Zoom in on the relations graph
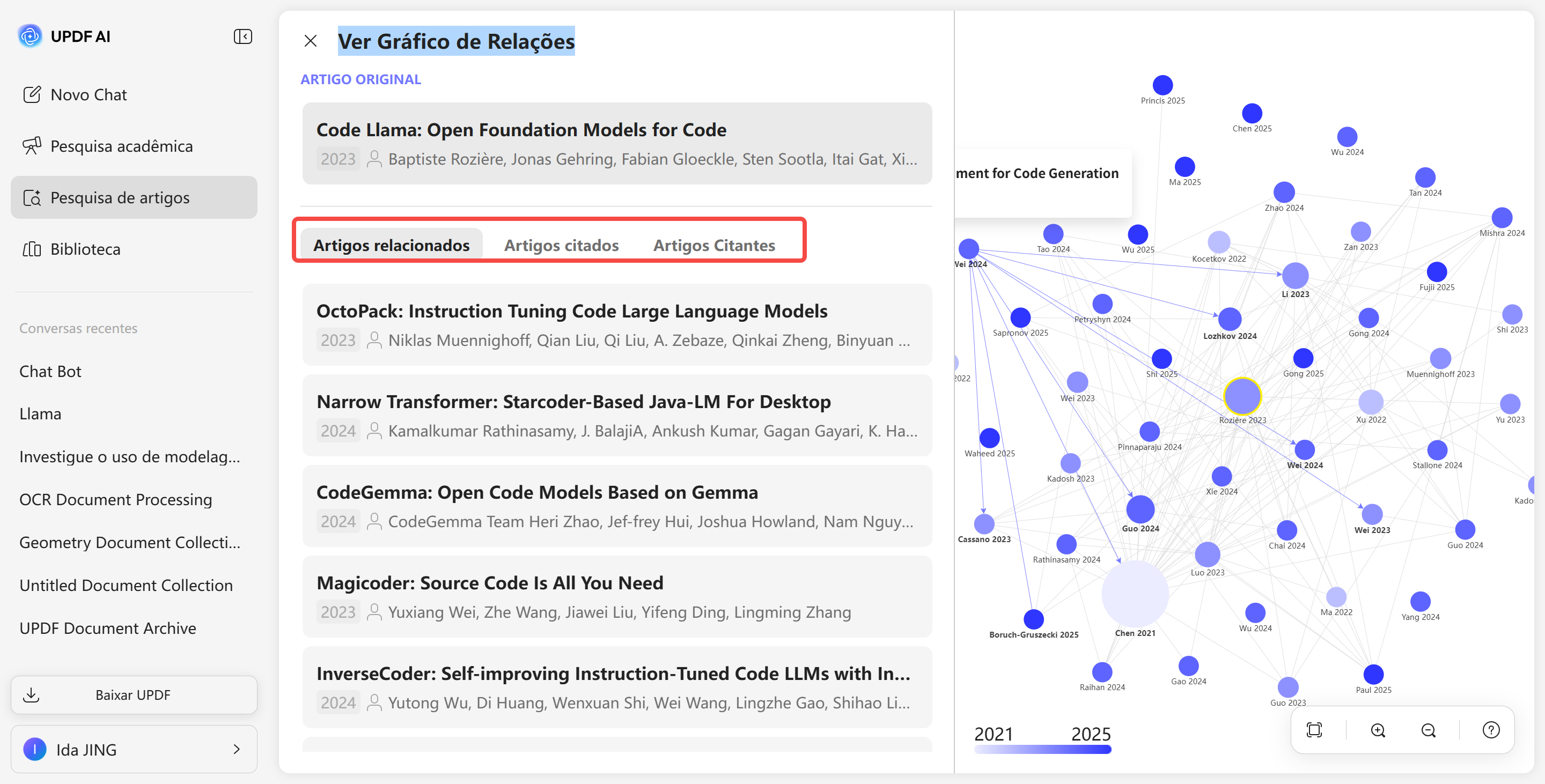This screenshot has width=1545, height=784. (x=1378, y=730)
